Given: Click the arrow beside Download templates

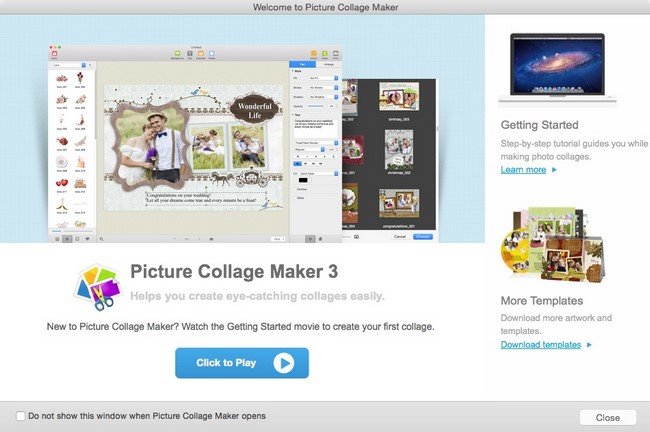Looking at the screenshot, I should (x=589, y=345).
